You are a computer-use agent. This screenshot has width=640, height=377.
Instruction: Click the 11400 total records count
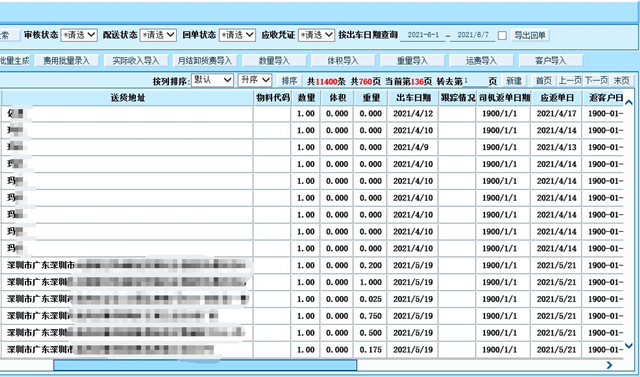326,82
